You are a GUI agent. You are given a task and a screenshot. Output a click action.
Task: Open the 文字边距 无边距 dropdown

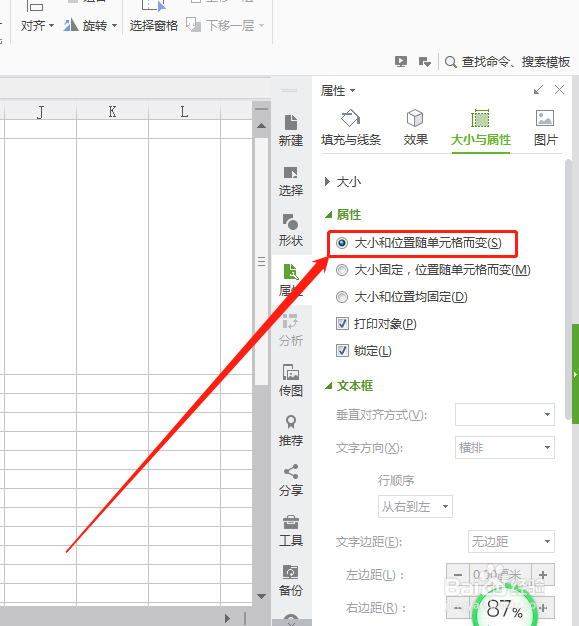click(x=511, y=541)
